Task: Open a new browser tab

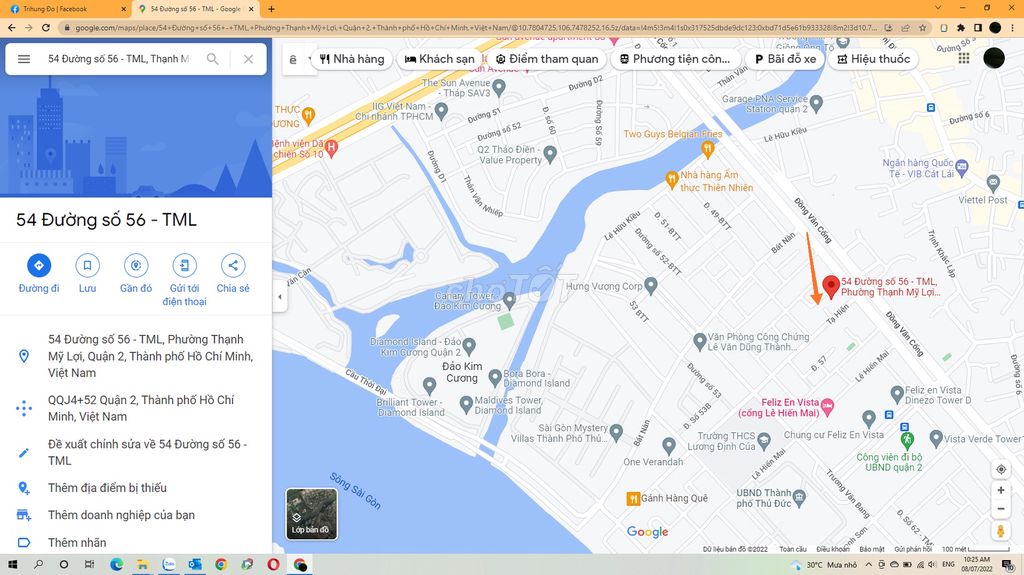Action: coord(271,9)
